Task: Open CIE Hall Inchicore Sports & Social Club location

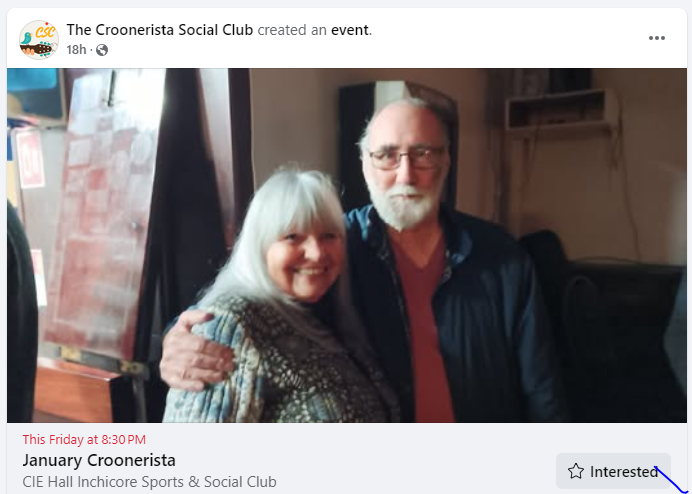Action: 149,482
